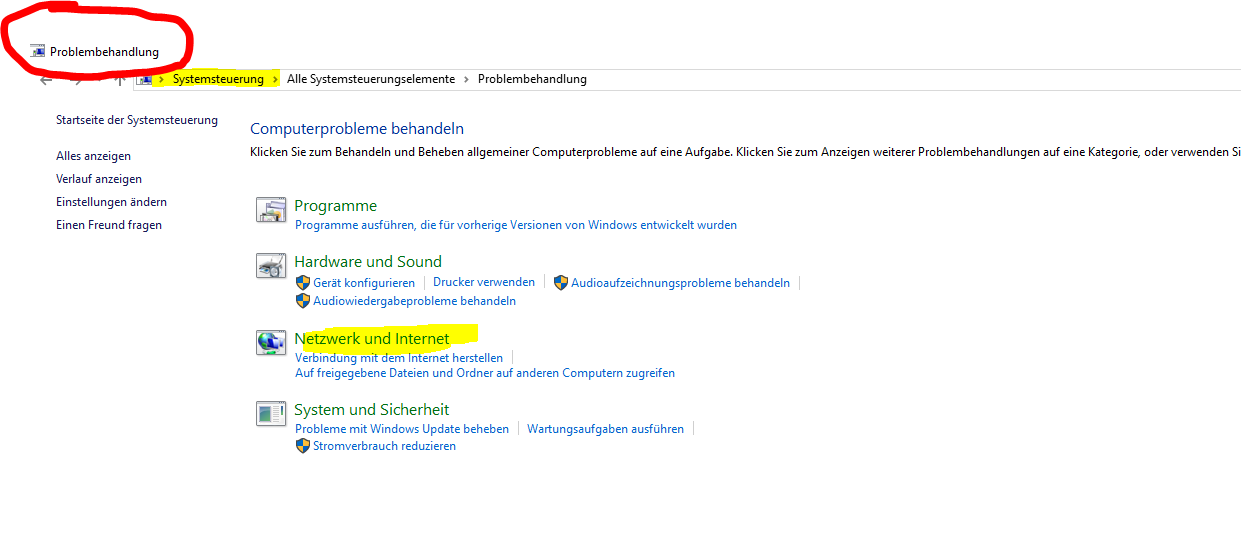Click Verbindung mit dem Internet herstellen
Viewport: 1241px width, 551px height.
tap(399, 357)
